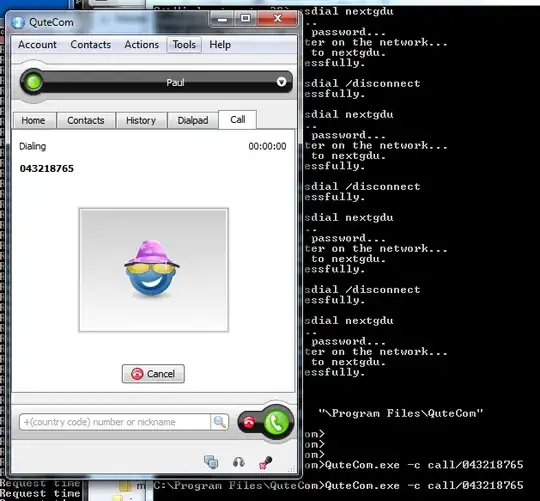Cancel the dialing call
This screenshot has width=540, height=501.
coord(153,374)
